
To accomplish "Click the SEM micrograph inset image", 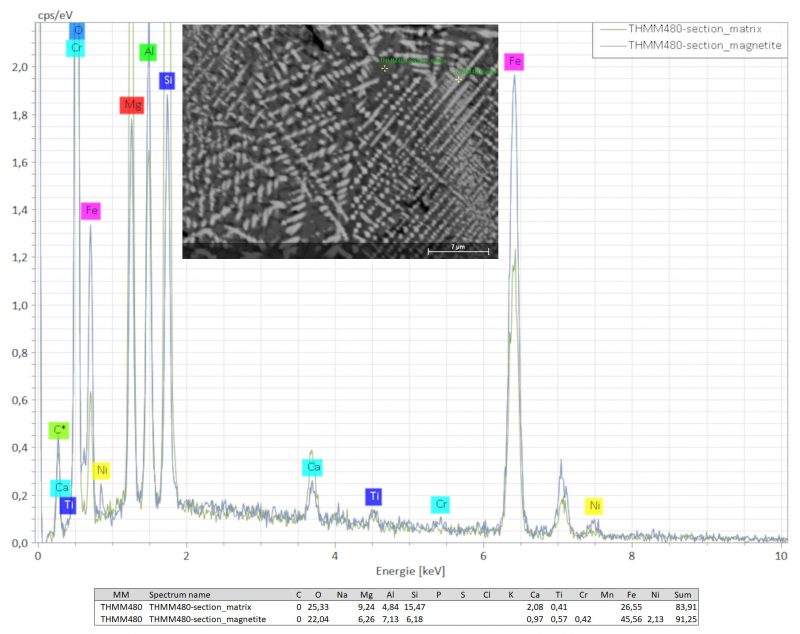I will coord(340,140).
